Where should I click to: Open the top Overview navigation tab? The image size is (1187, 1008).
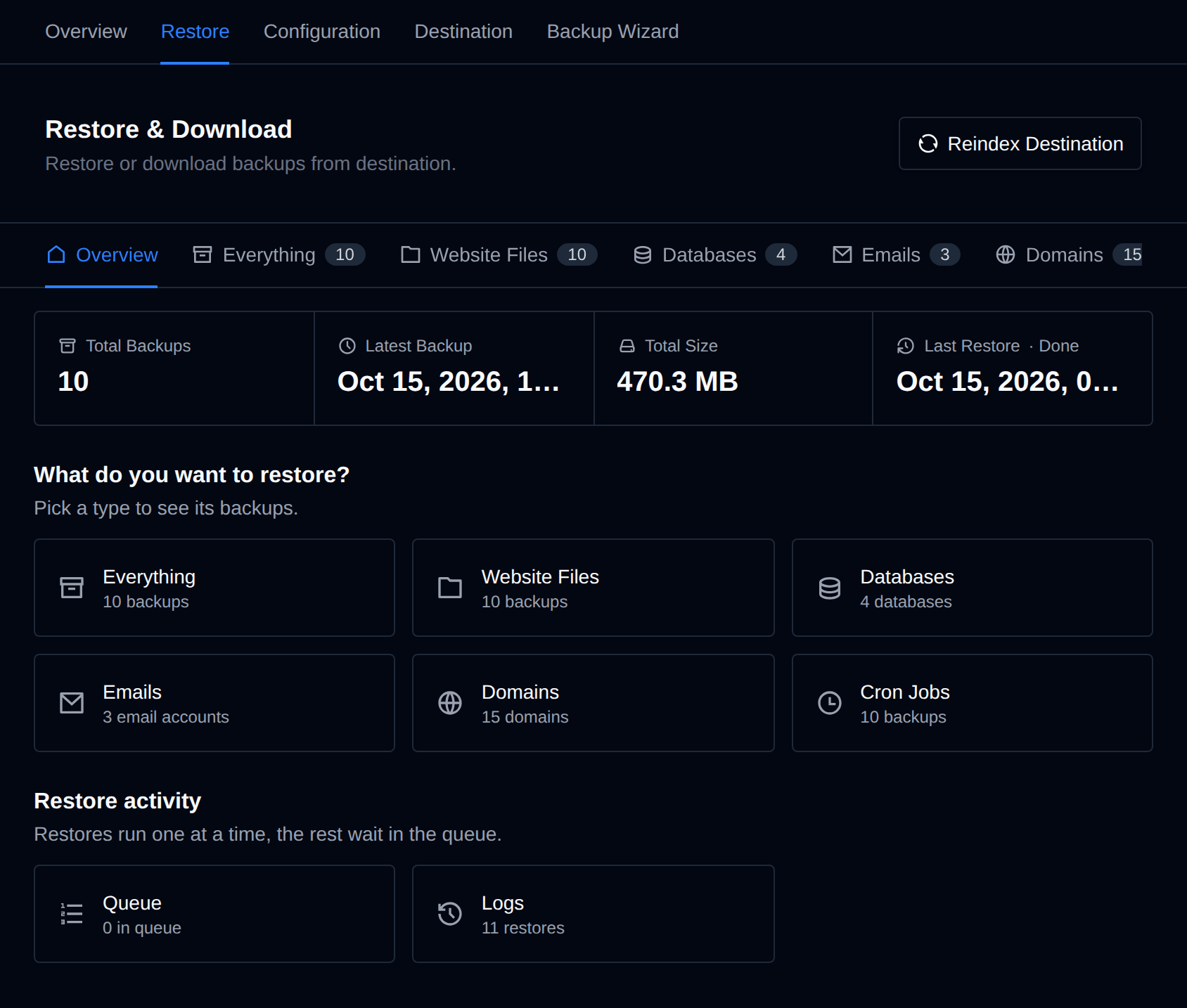click(86, 32)
